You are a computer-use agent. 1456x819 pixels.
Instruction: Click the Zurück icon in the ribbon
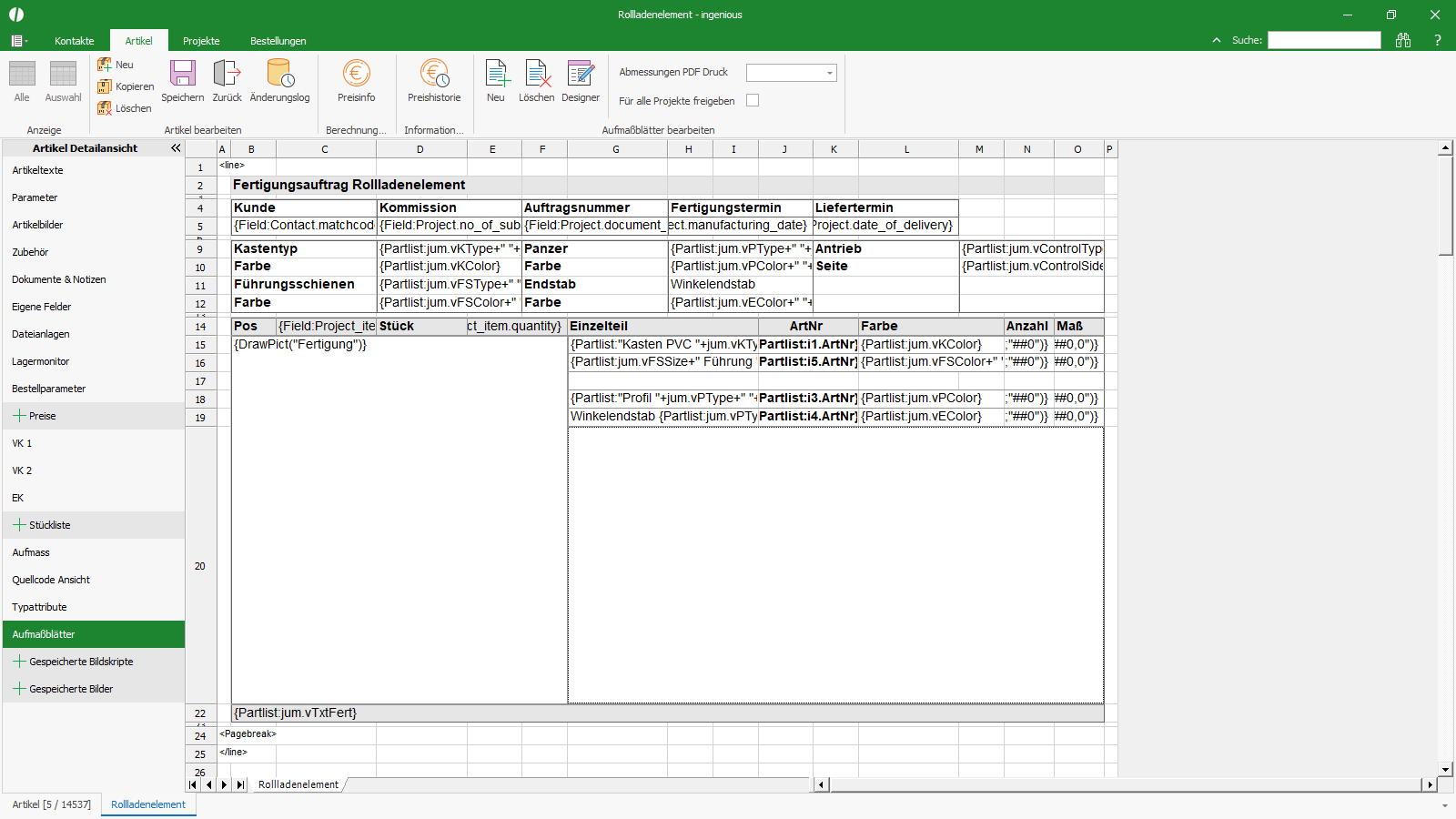click(227, 81)
